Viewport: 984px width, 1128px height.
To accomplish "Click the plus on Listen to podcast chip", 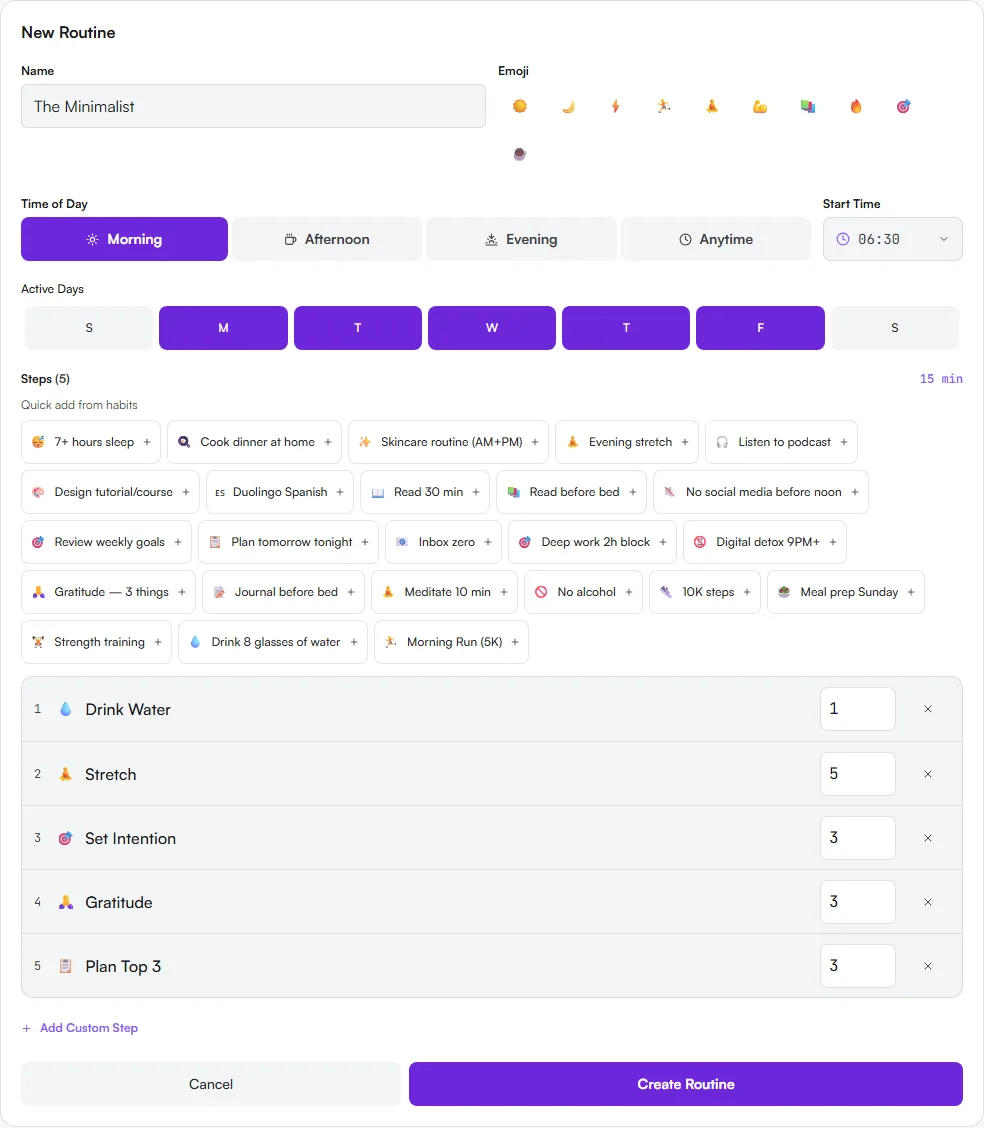I will [x=844, y=442].
